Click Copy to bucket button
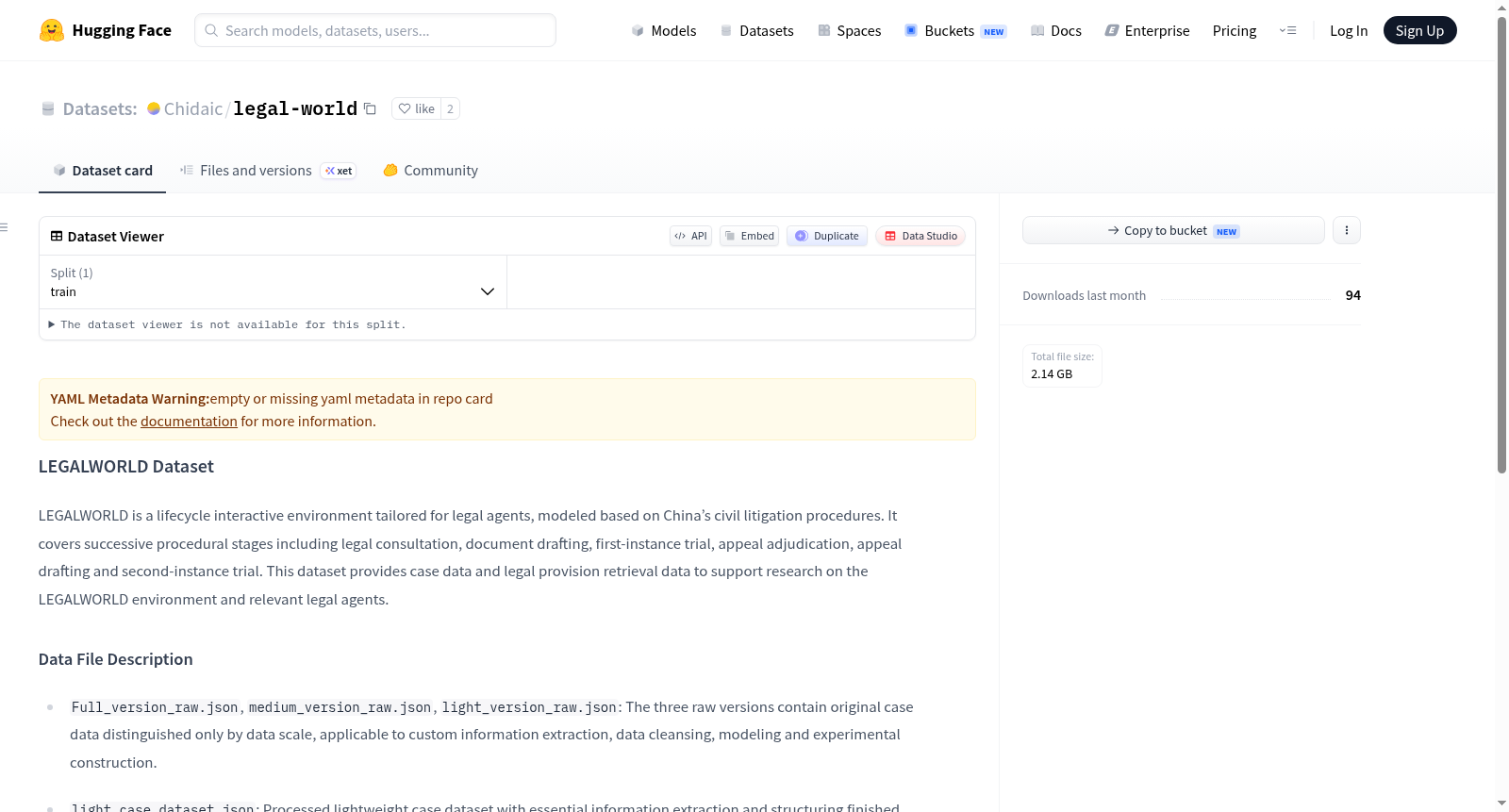The width and height of the screenshot is (1509, 812). [1173, 230]
